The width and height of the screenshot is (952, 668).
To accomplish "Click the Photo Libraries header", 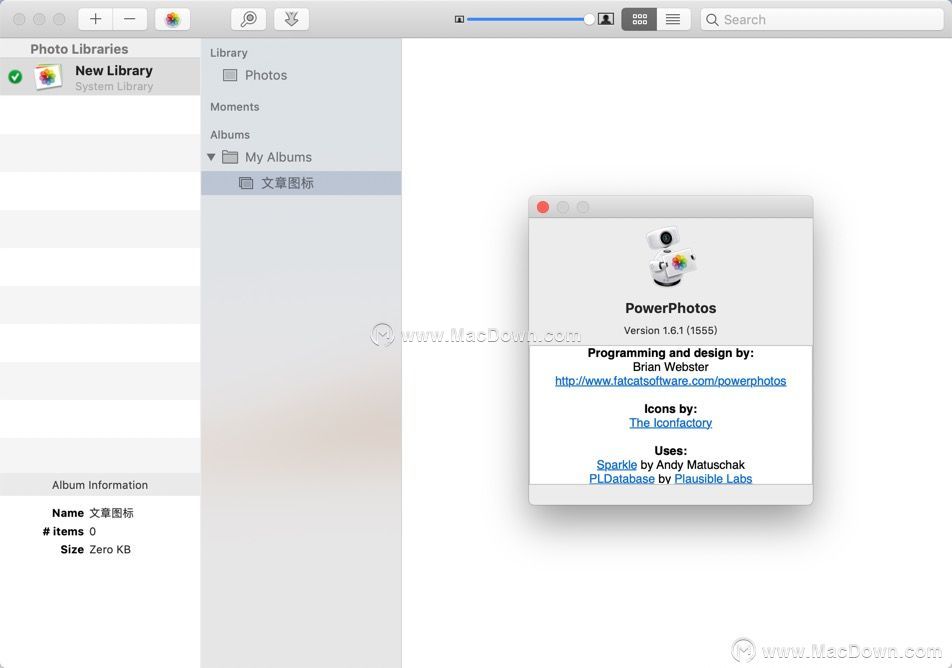I will tap(79, 49).
